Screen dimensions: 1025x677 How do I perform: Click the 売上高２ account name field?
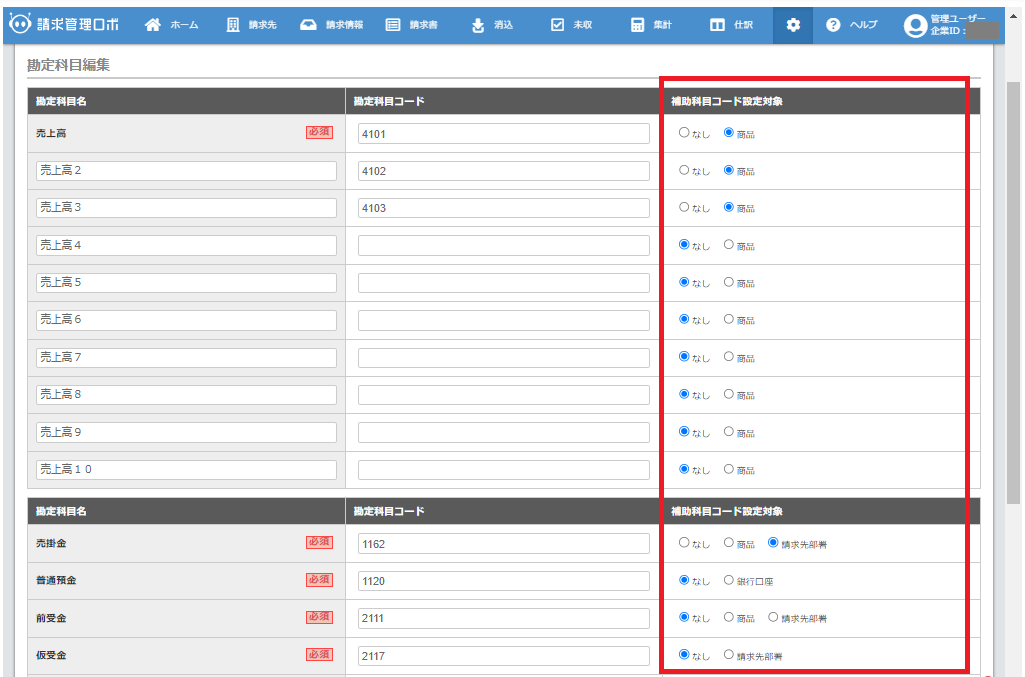[x=186, y=171]
